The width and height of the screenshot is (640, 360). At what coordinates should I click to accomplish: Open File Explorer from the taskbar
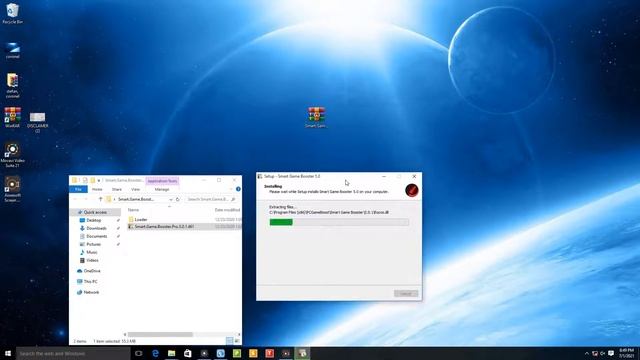171,353
